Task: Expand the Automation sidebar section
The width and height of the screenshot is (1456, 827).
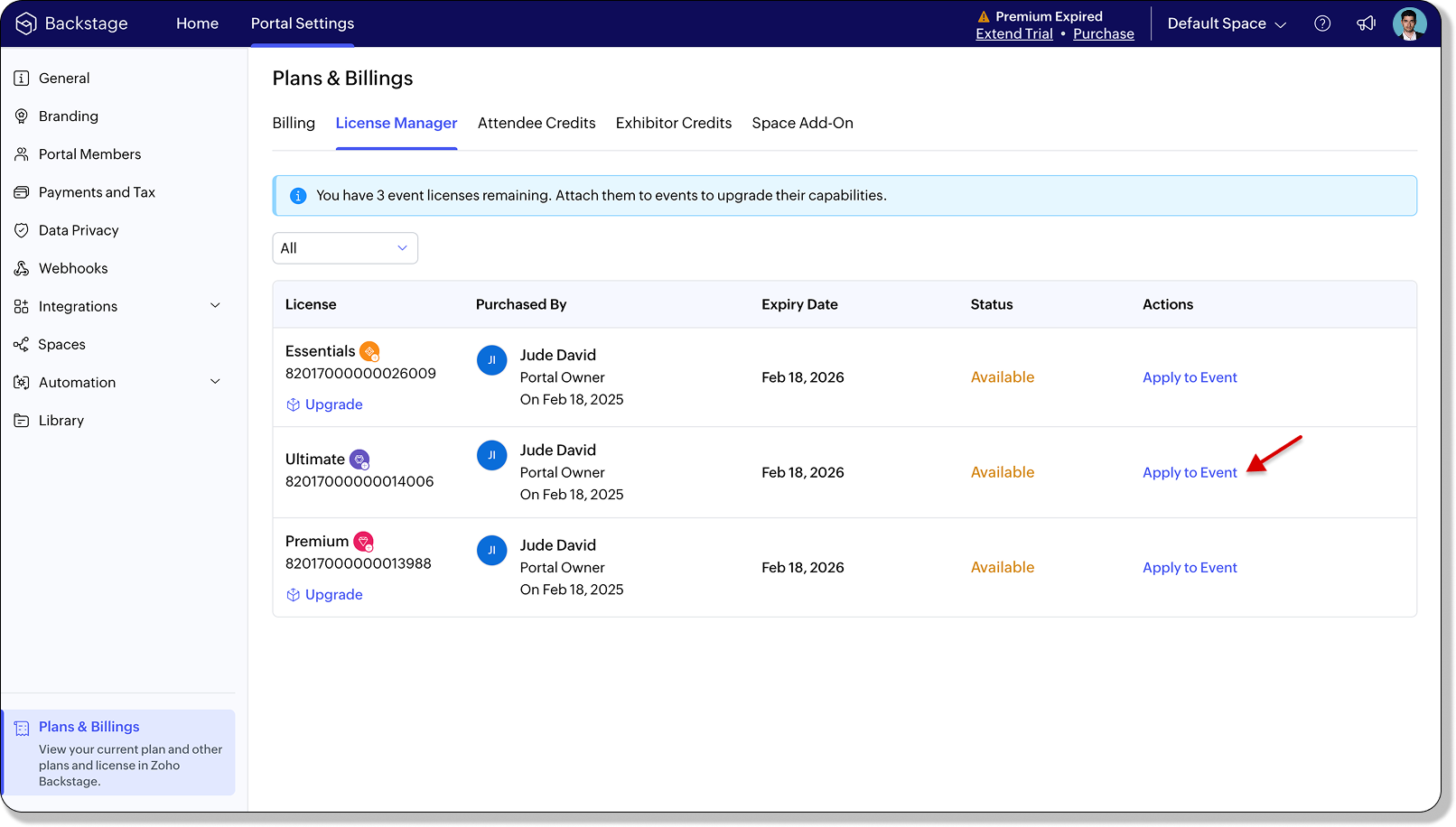Action: point(215,382)
